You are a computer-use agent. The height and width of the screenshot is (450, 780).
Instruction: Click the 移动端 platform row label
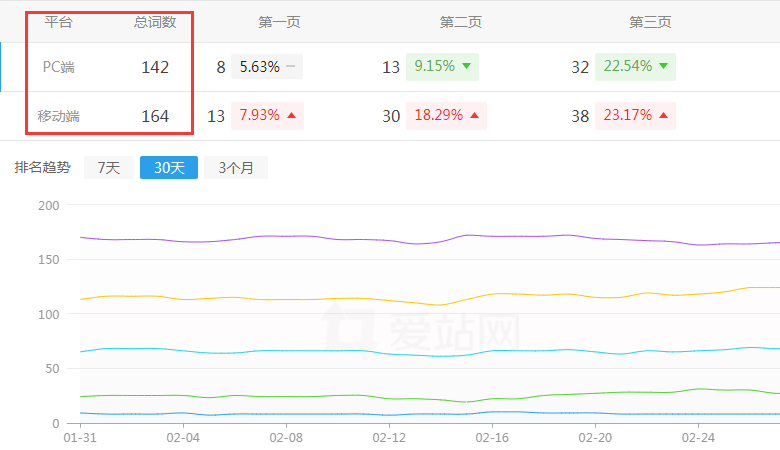[x=58, y=116]
